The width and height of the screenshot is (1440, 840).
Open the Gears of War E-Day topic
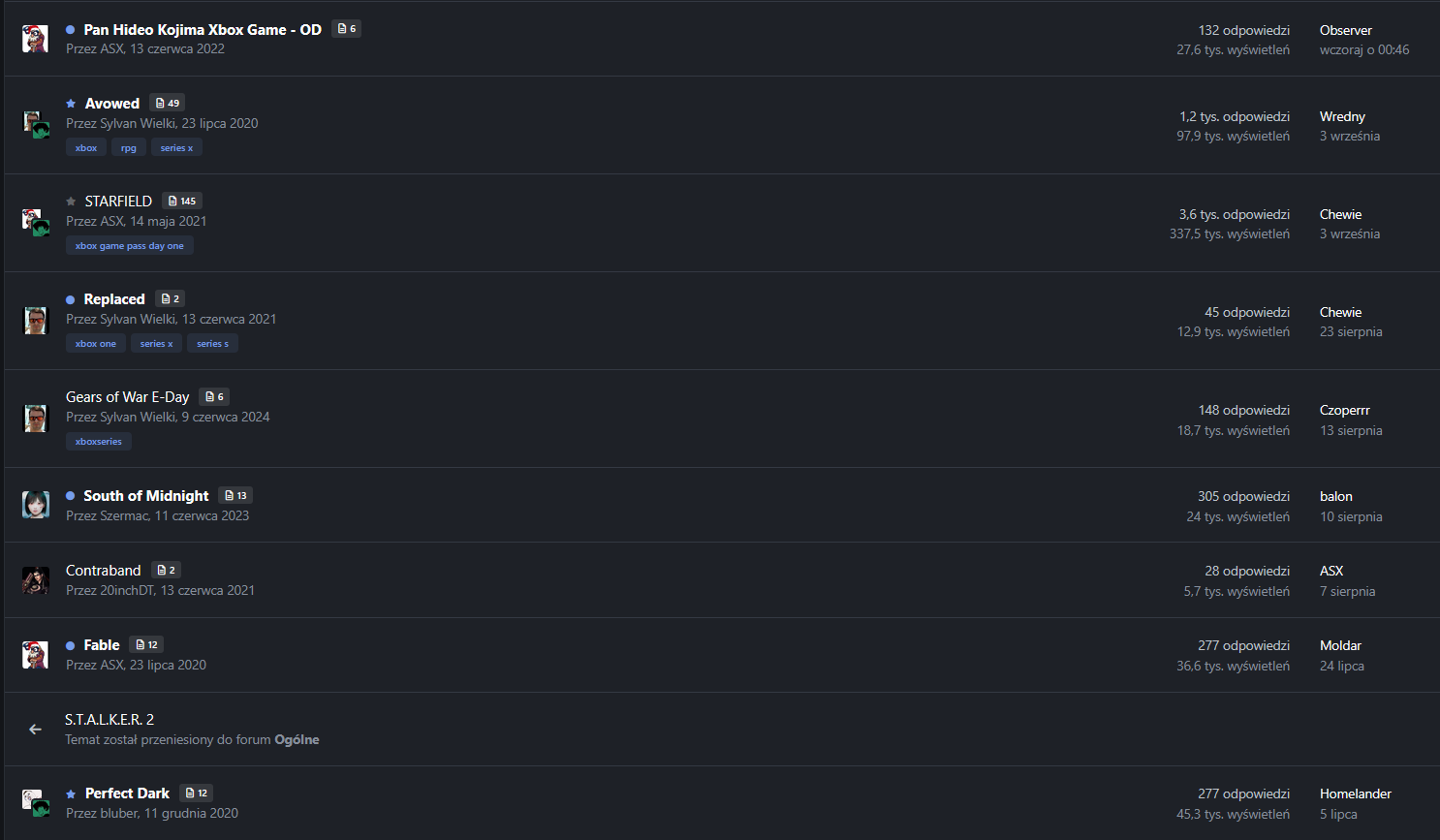click(127, 397)
